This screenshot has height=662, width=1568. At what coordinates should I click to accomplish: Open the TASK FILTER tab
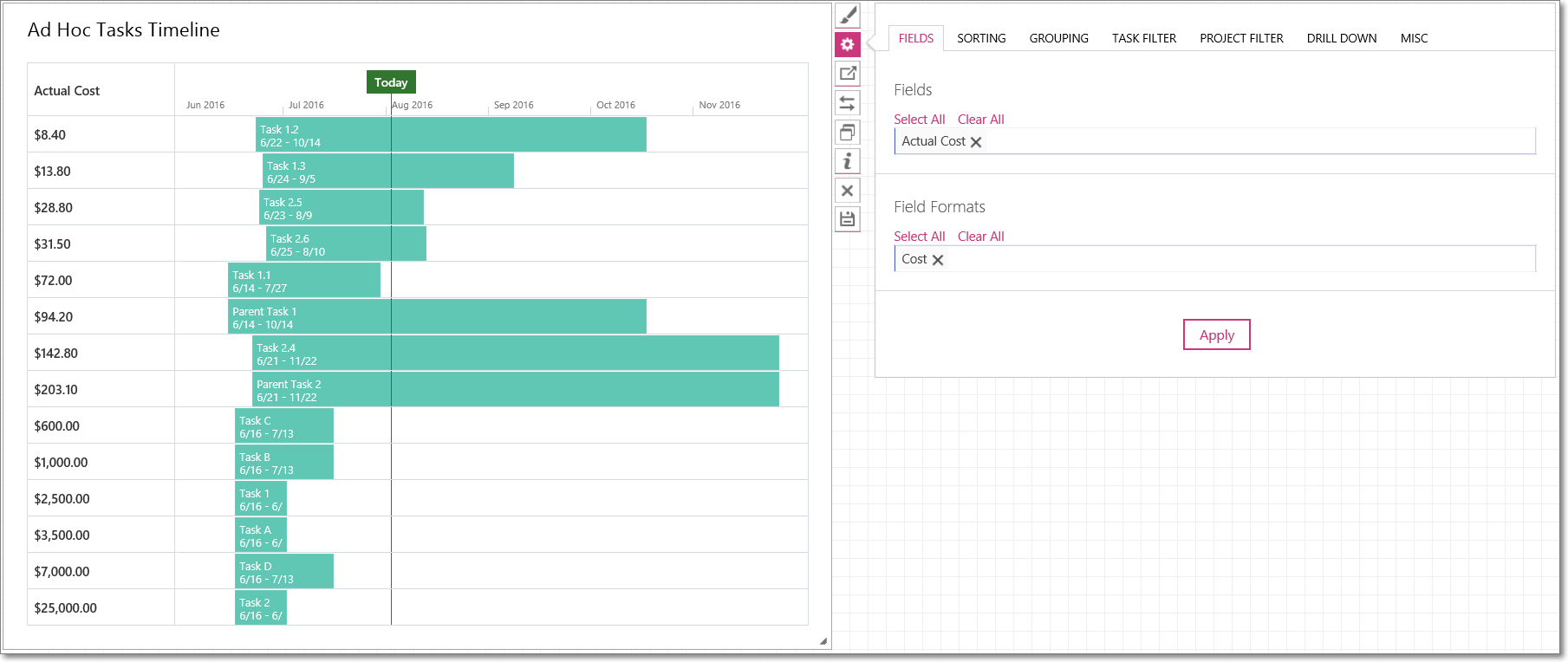point(1144,38)
